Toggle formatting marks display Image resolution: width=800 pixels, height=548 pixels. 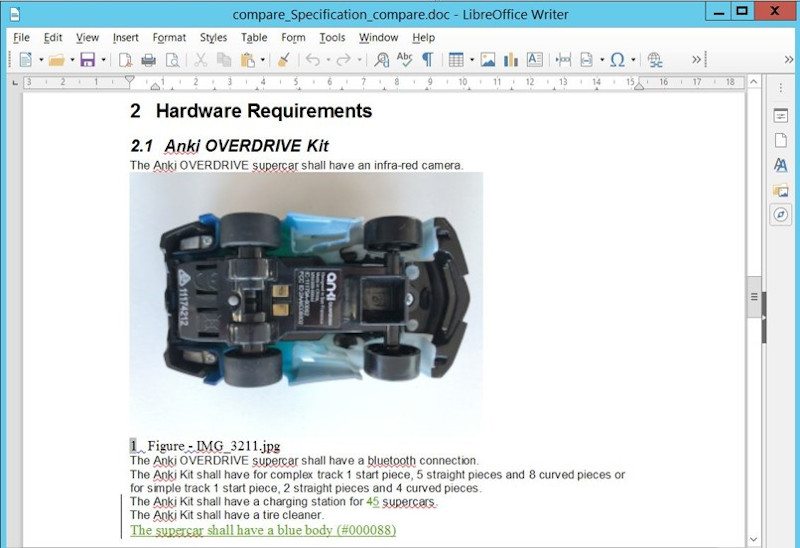point(427,60)
